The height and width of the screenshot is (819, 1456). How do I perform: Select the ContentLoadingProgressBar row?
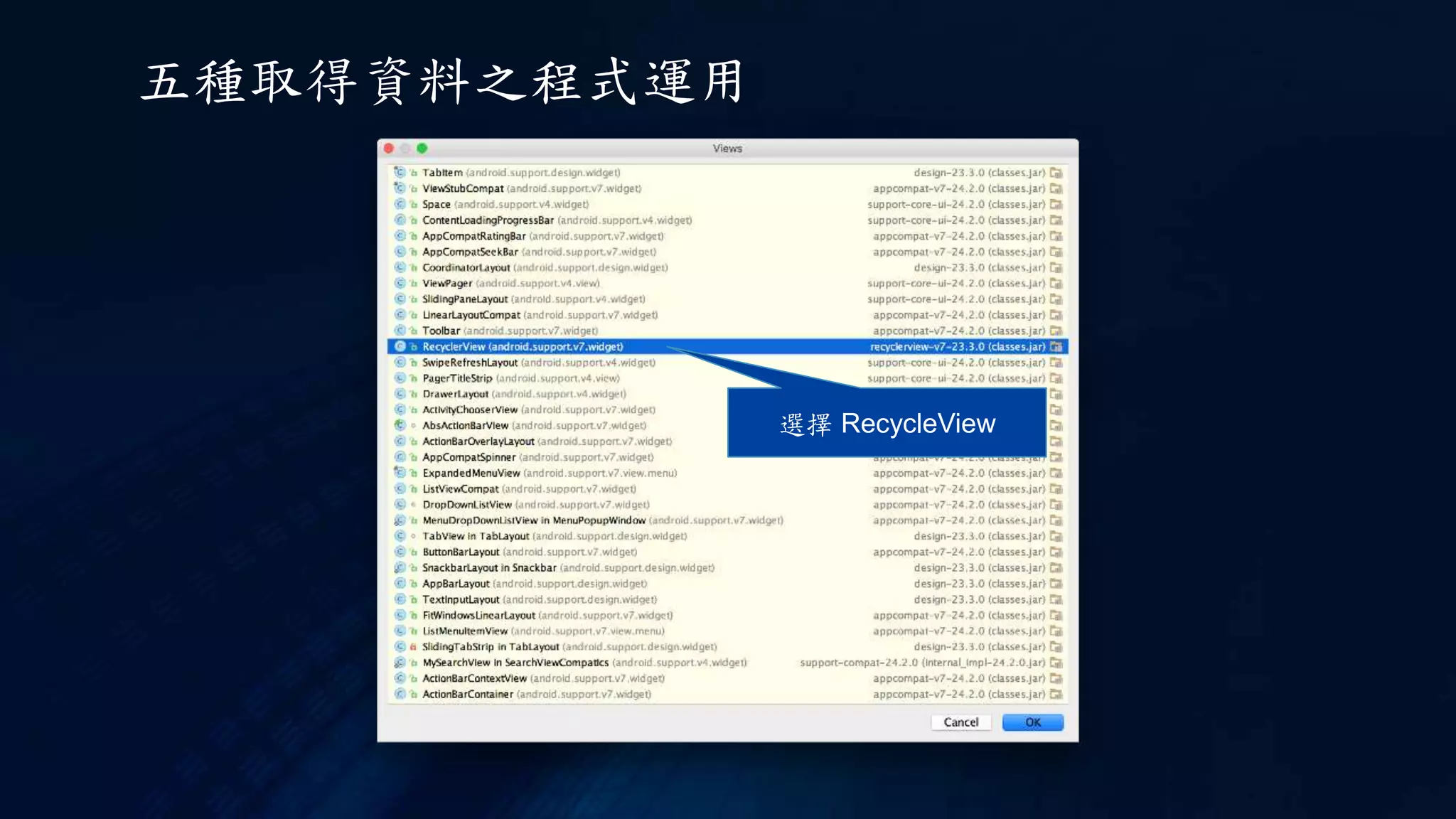pos(727,220)
